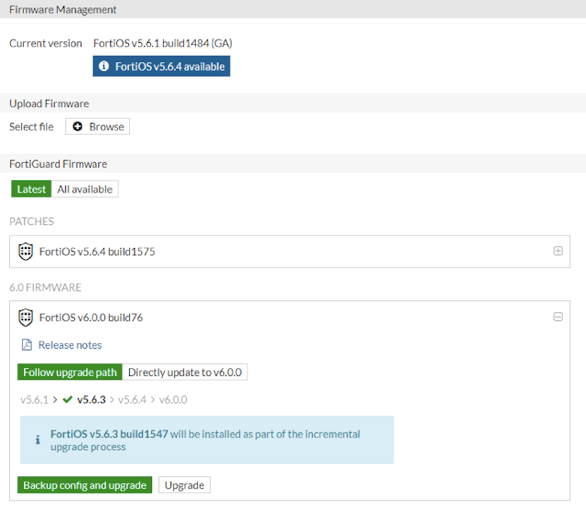Click v5.6.4 step in upgrade path
This screenshot has height=520, width=586.
[132, 400]
